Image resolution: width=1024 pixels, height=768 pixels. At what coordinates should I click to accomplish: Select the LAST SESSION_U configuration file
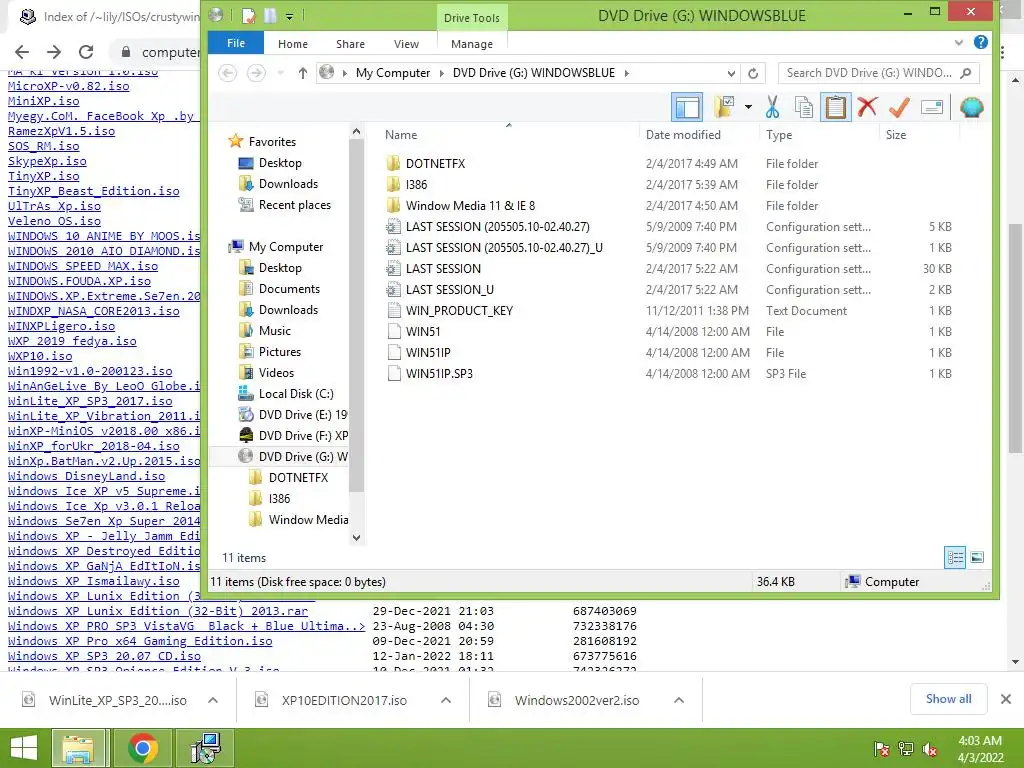point(449,290)
